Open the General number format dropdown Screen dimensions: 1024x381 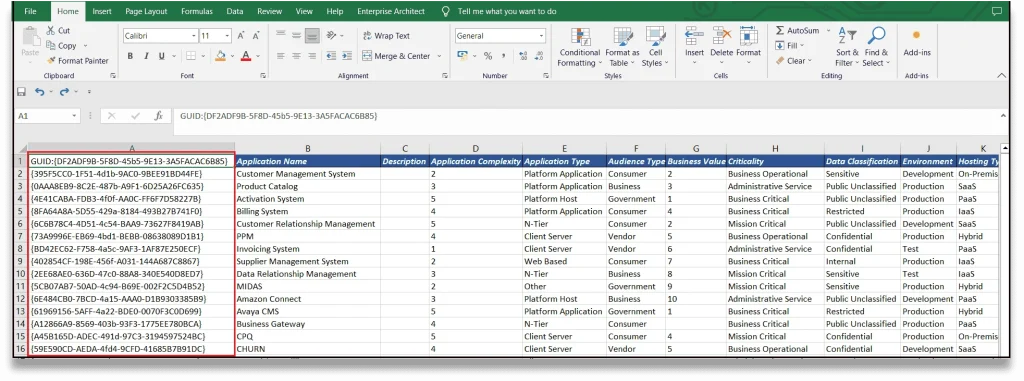541,36
